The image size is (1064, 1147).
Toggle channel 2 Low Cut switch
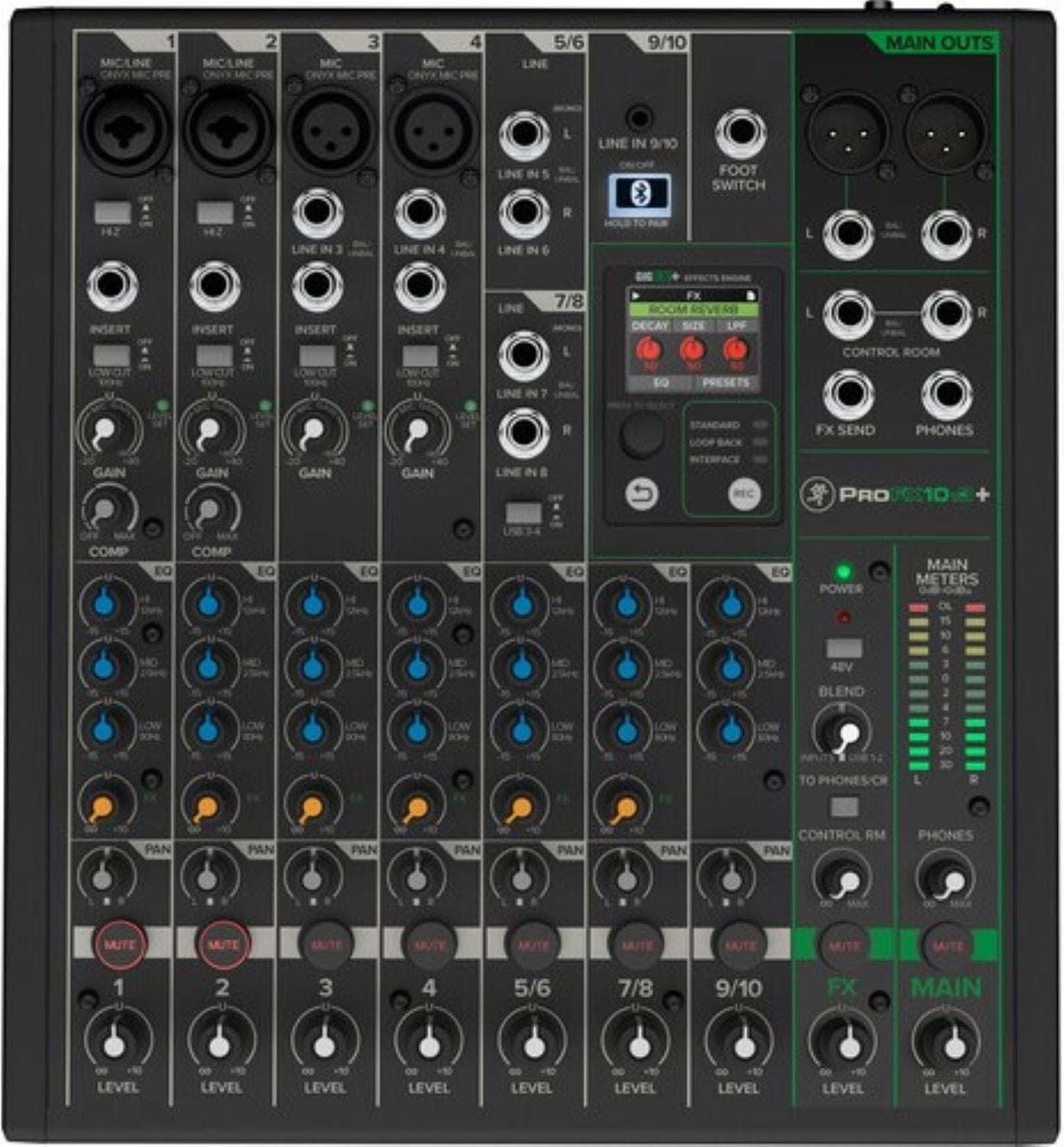[x=214, y=356]
